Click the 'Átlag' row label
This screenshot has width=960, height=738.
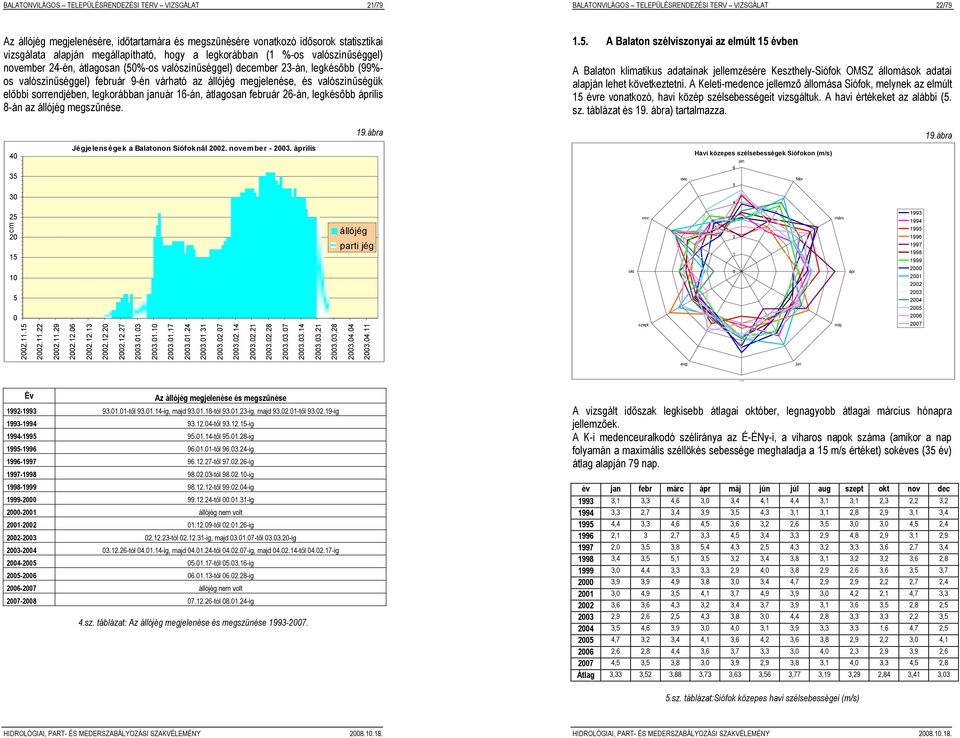click(586, 675)
